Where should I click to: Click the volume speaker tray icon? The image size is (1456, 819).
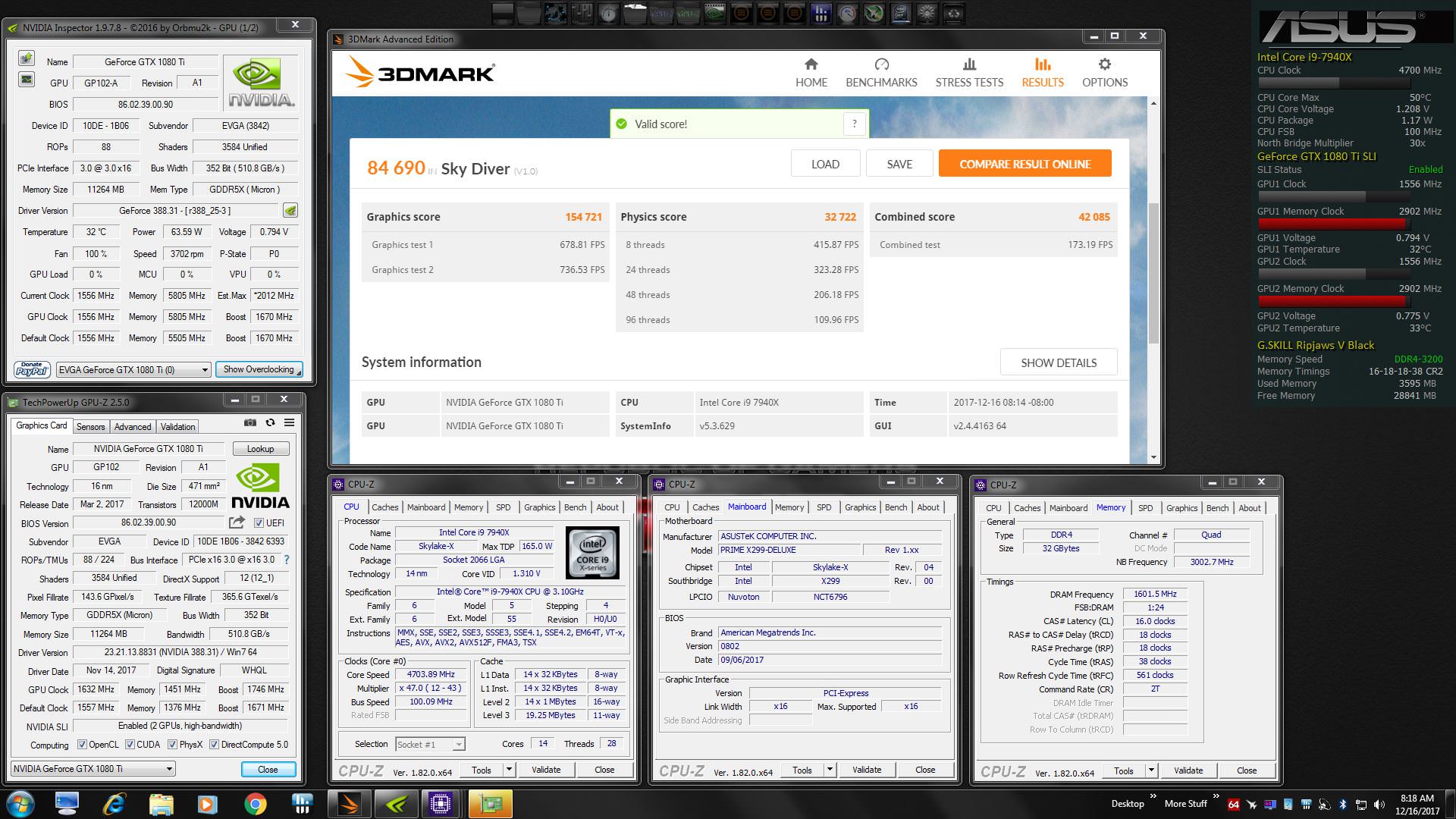pyautogui.click(x=1379, y=804)
